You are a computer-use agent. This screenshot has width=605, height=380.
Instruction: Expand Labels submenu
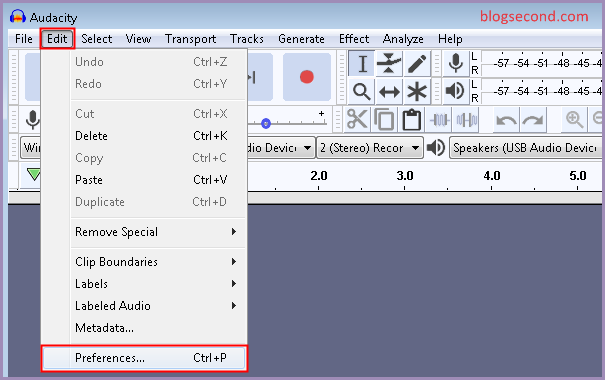click(144, 284)
